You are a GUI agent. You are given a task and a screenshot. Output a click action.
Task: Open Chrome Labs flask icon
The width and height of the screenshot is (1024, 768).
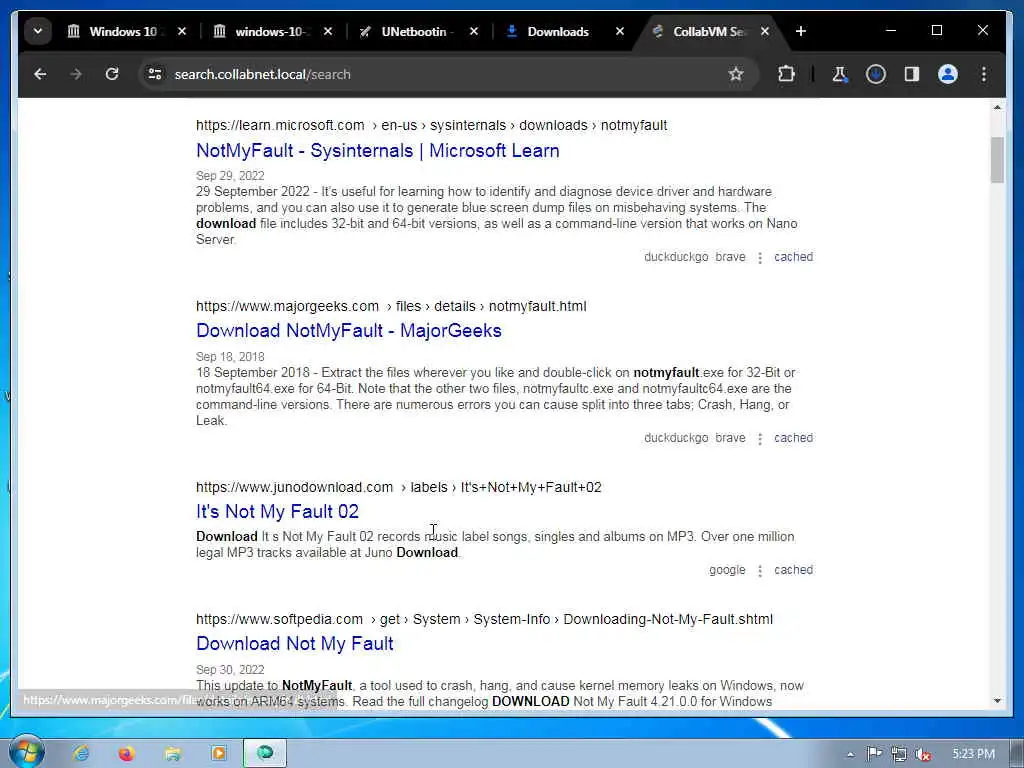(x=839, y=74)
